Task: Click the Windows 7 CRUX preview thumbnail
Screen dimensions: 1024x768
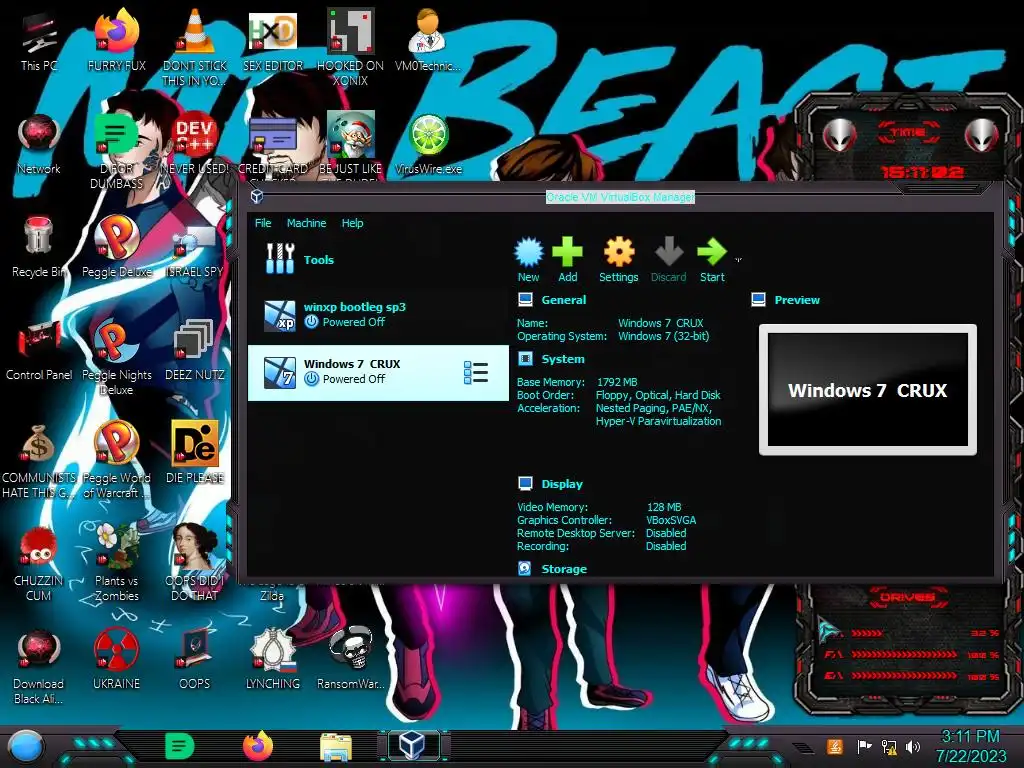Action: pos(867,390)
